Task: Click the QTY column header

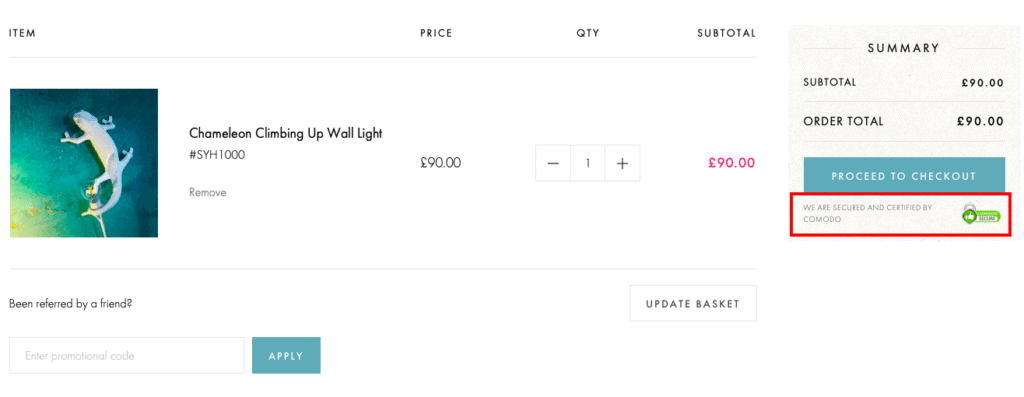Action: 588,33
